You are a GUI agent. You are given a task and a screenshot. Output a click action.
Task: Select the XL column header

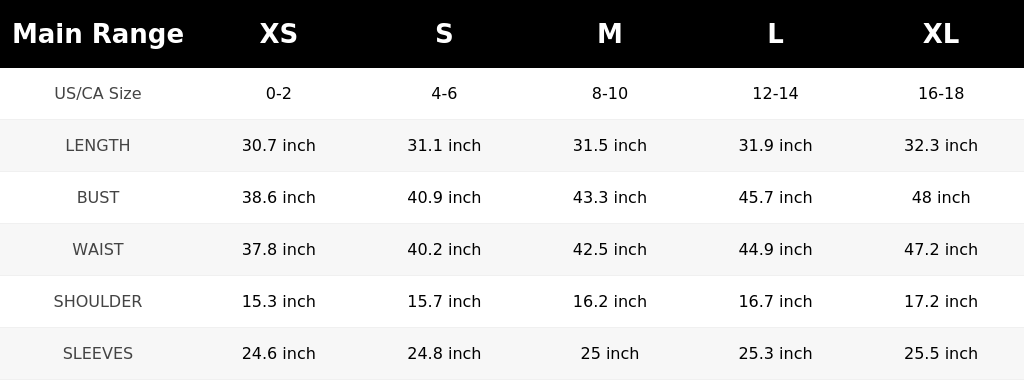pyautogui.click(x=941, y=34)
